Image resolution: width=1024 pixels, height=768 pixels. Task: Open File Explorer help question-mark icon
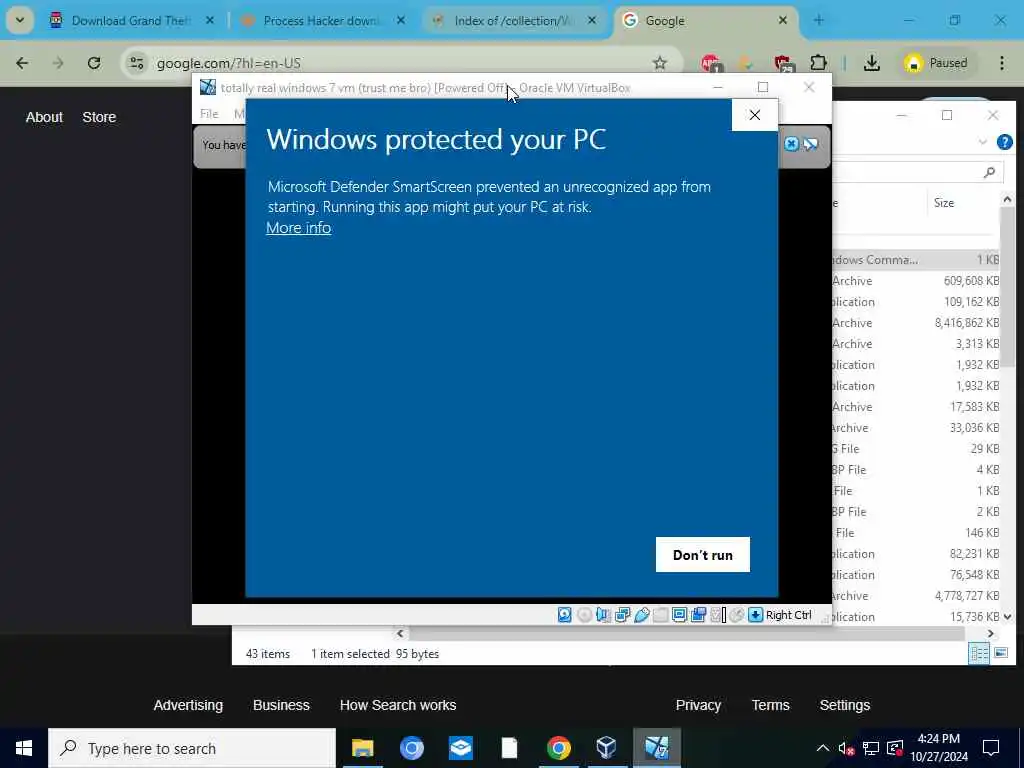click(1005, 142)
